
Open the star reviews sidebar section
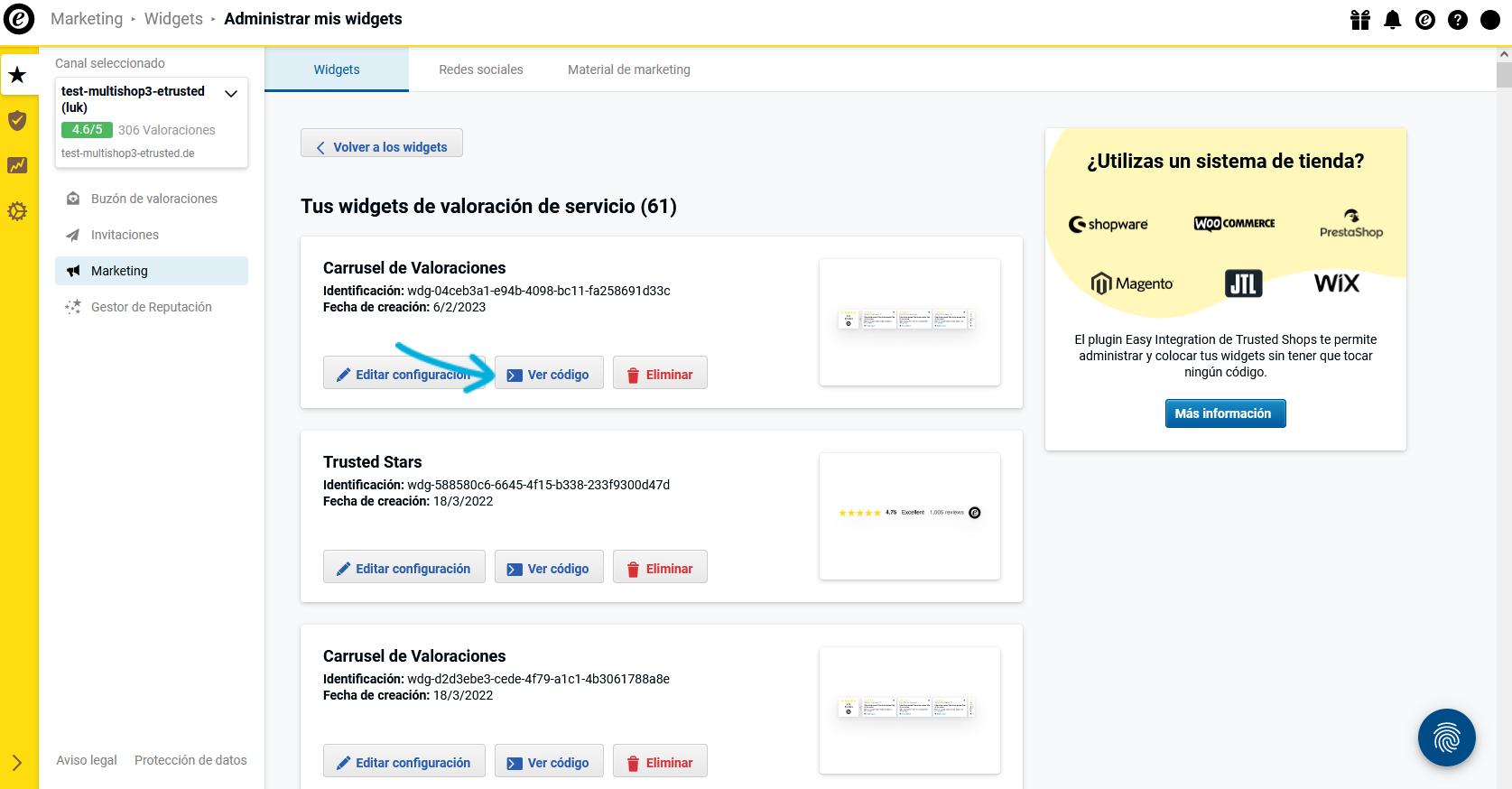pyautogui.click(x=18, y=75)
